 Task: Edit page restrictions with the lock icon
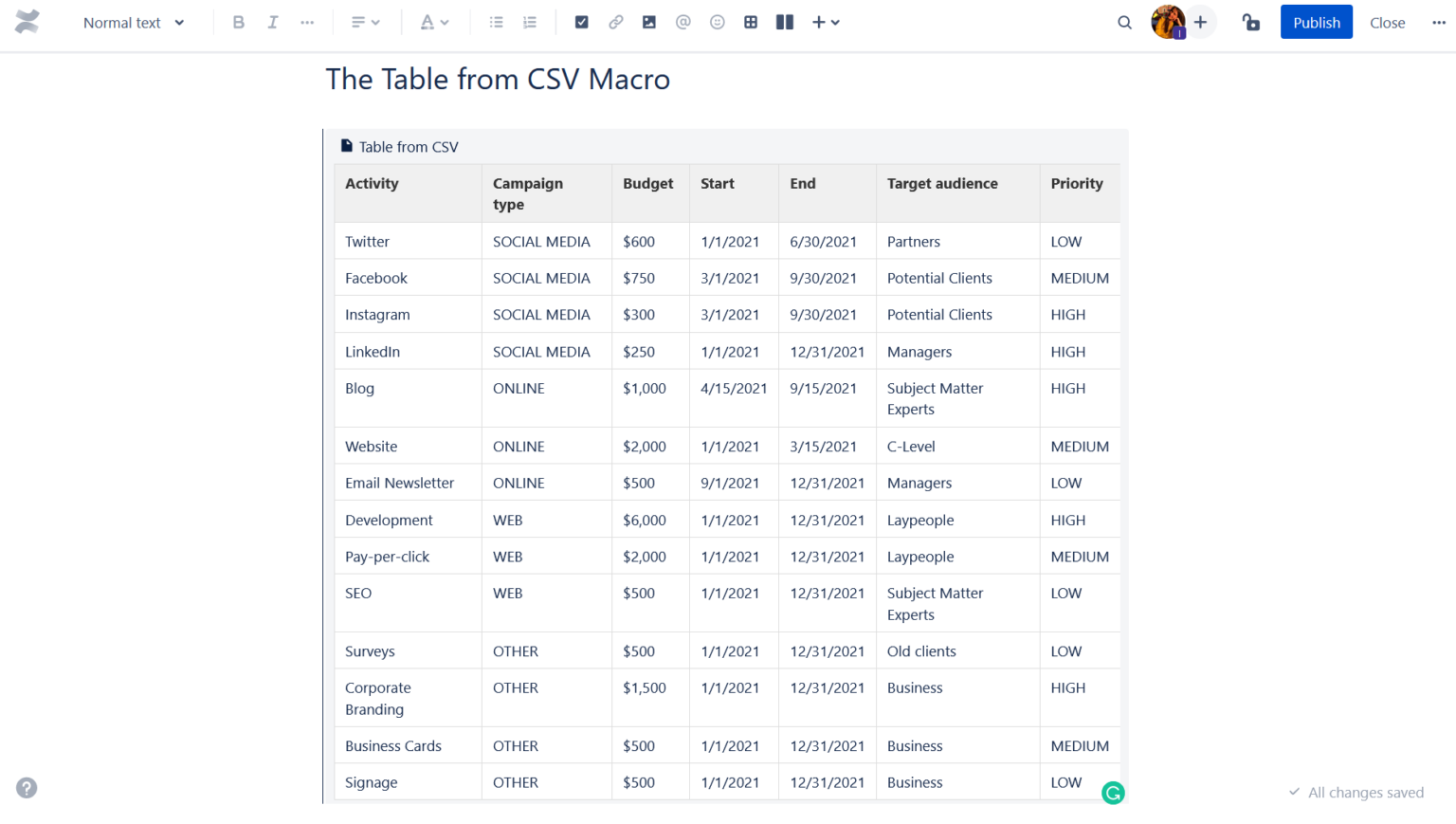click(1250, 22)
